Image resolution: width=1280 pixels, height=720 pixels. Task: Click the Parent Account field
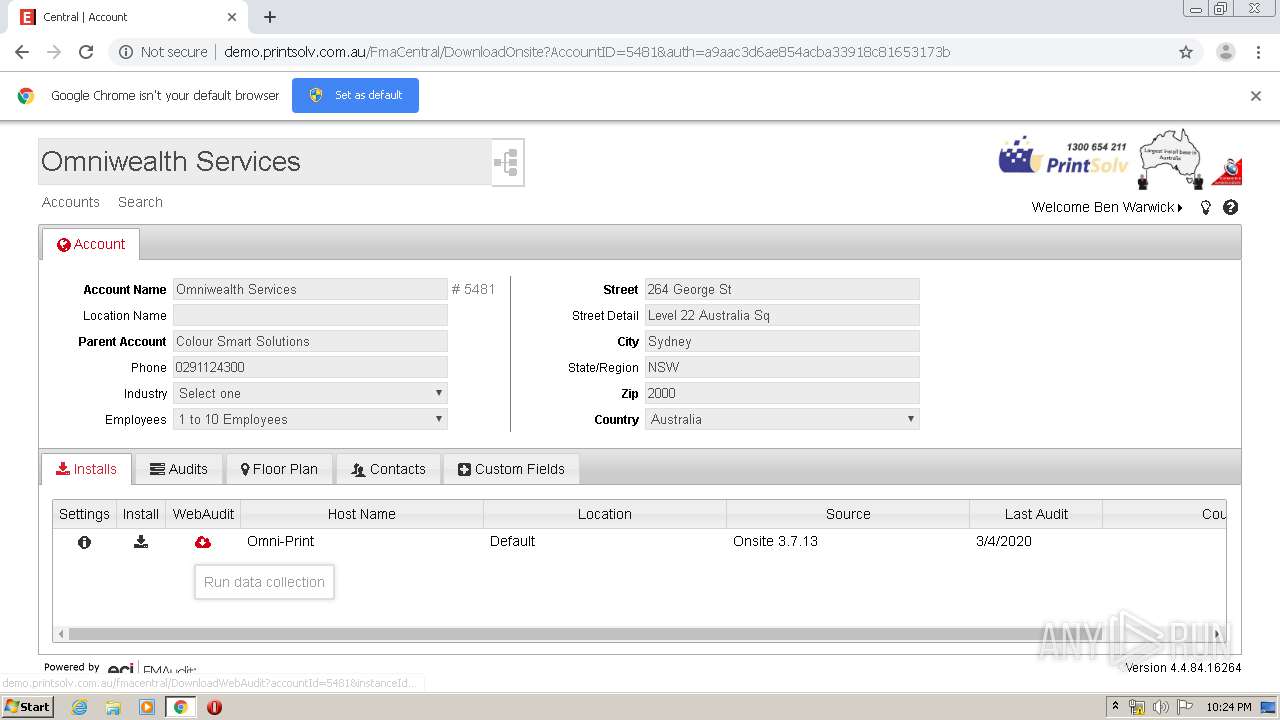[x=310, y=341]
